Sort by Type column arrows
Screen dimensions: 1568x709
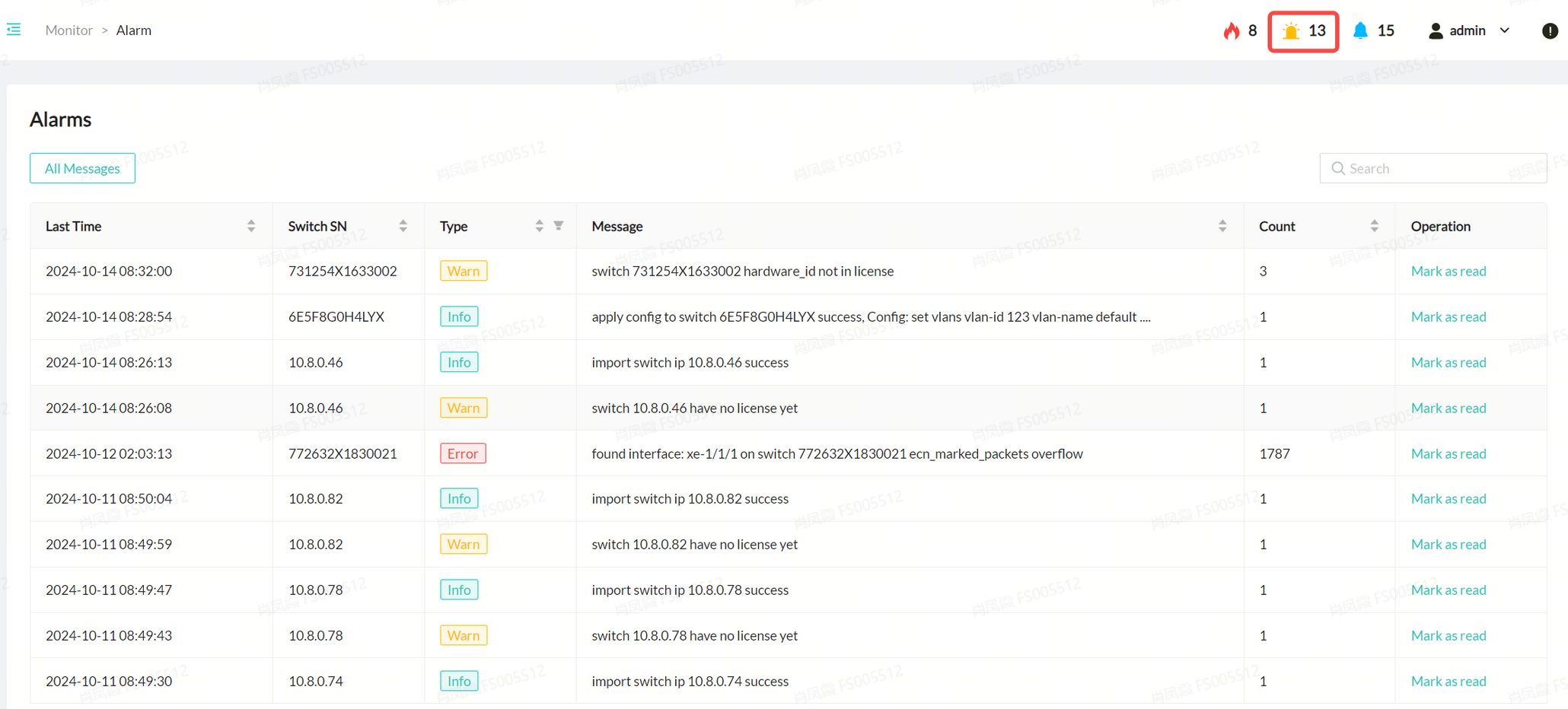point(539,226)
